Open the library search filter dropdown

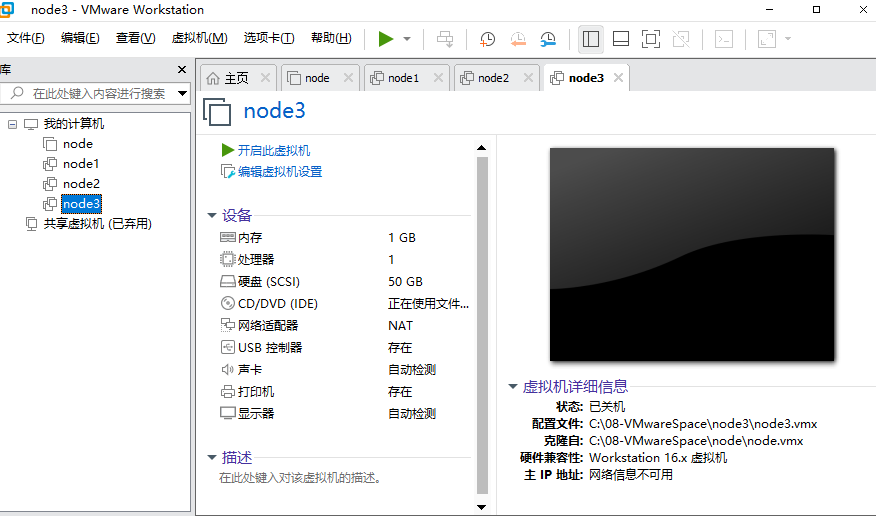click(182, 93)
